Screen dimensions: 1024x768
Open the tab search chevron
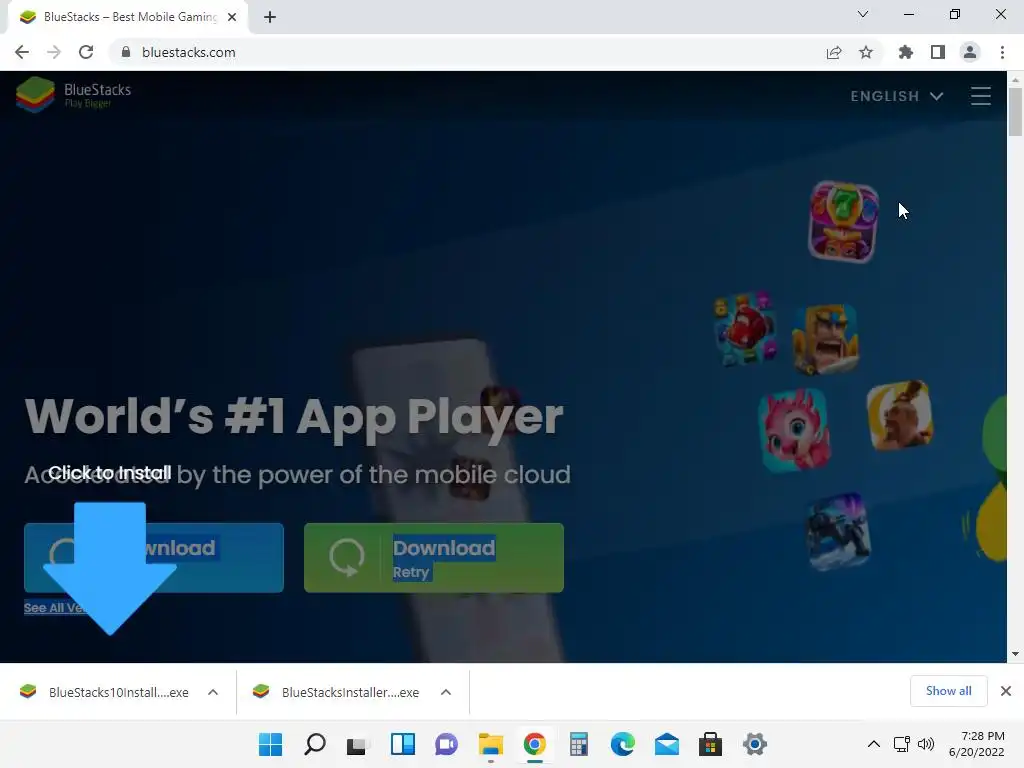[x=863, y=14]
